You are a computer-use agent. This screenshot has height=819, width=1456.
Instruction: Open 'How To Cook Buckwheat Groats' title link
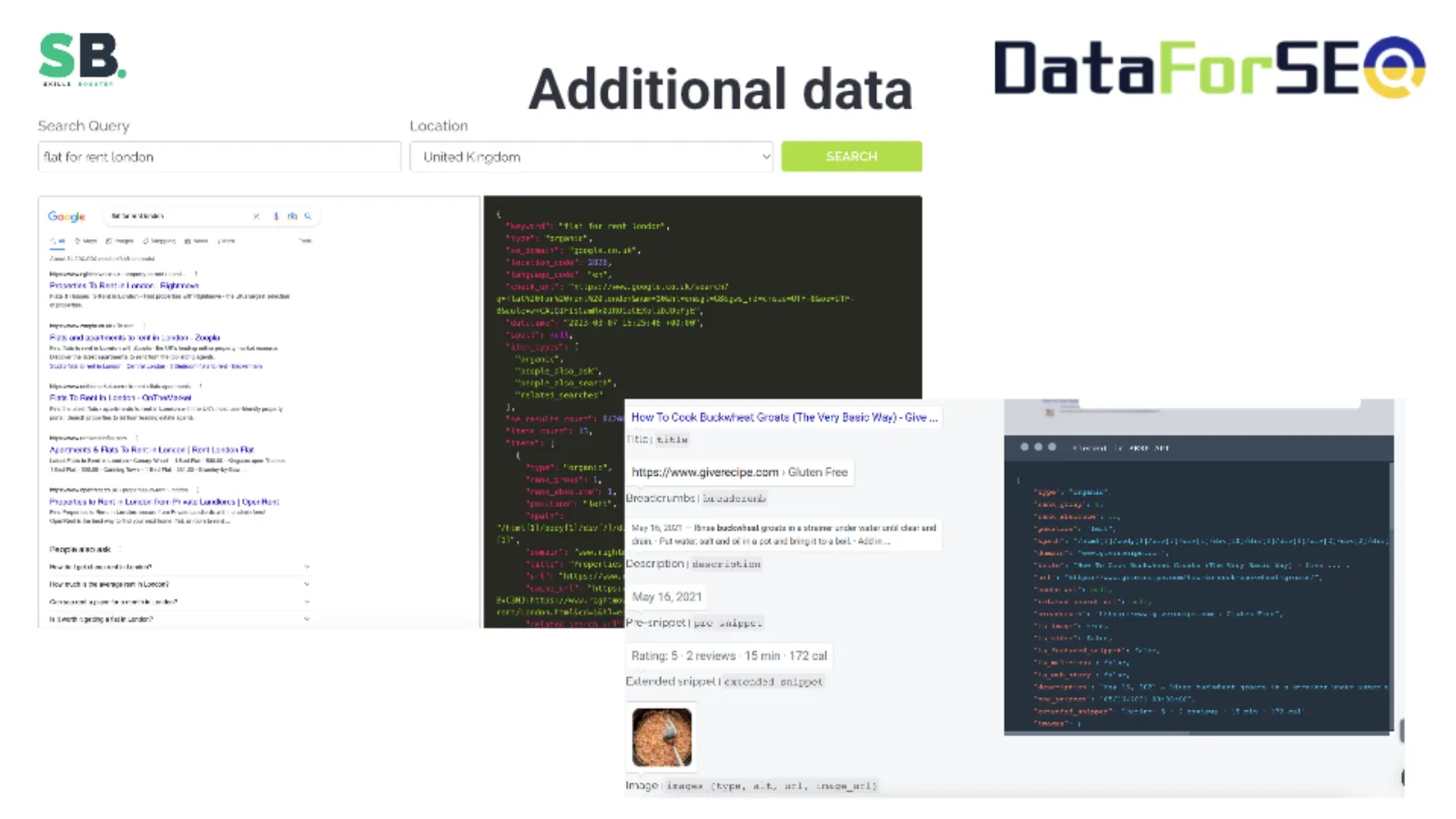784,418
